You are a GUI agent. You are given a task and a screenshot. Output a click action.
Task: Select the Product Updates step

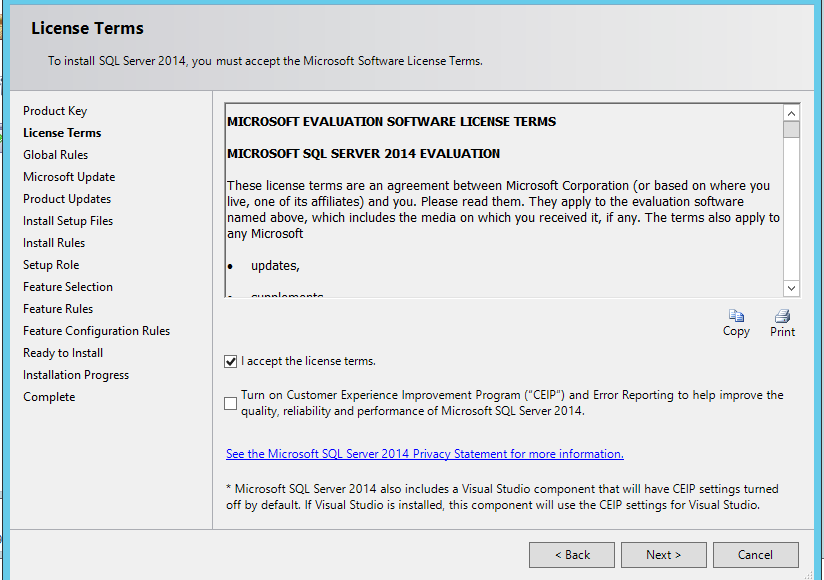pyautogui.click(x=67, y=199)
